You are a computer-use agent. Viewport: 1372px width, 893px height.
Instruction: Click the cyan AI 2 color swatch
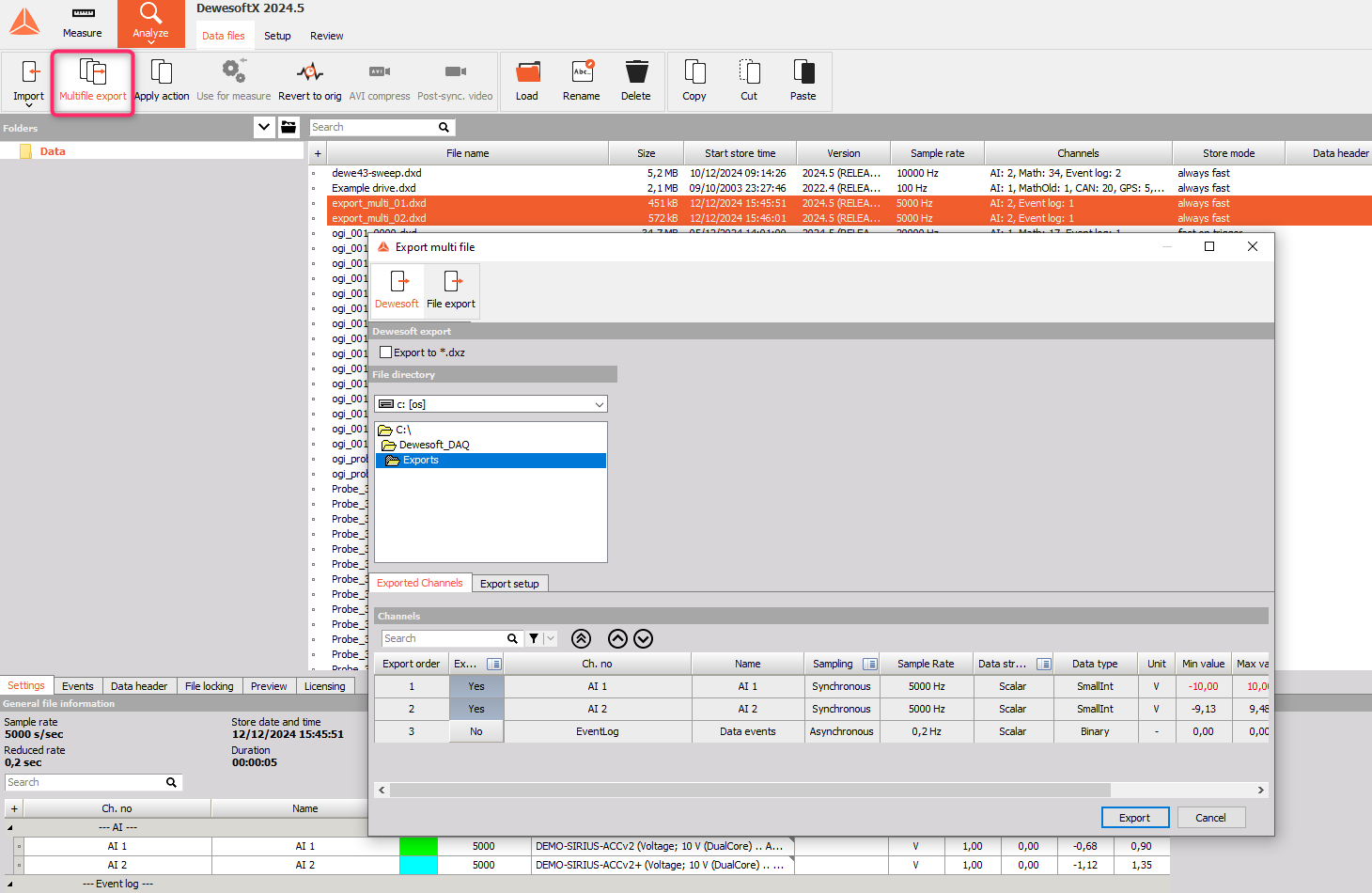(x=418, y=866)
